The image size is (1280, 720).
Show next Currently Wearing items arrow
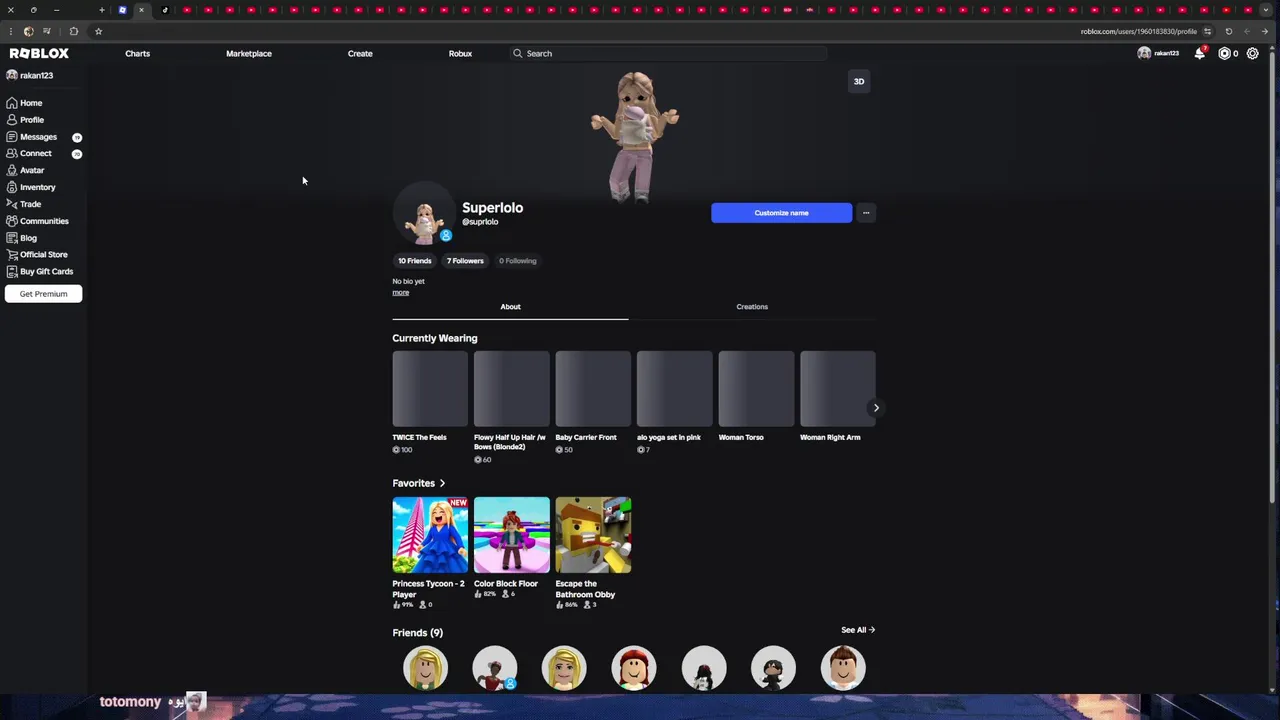[x=876, y=407]
